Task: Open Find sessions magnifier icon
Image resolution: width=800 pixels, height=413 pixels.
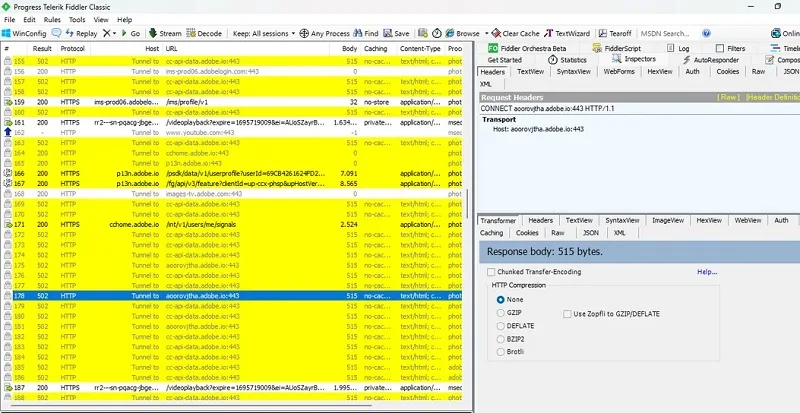Action: tap(358, 33)
